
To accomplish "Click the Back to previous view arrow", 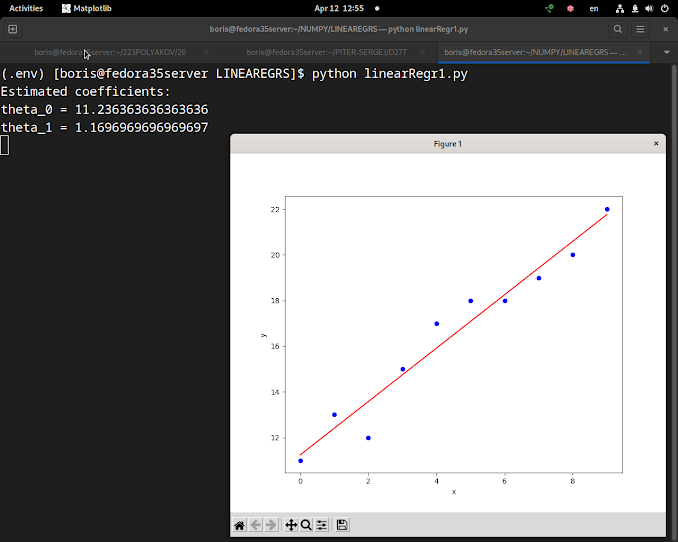I will coord(256,525).
